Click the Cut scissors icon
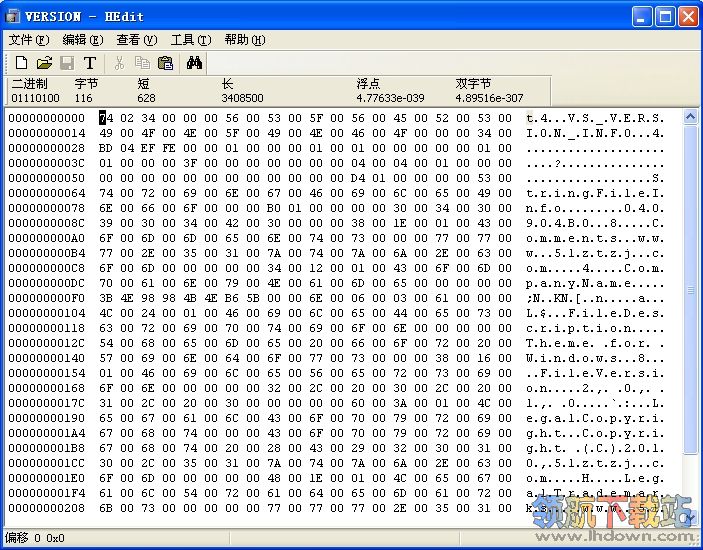Viewport: 703px width, 550px height. (x=119, y=63)
